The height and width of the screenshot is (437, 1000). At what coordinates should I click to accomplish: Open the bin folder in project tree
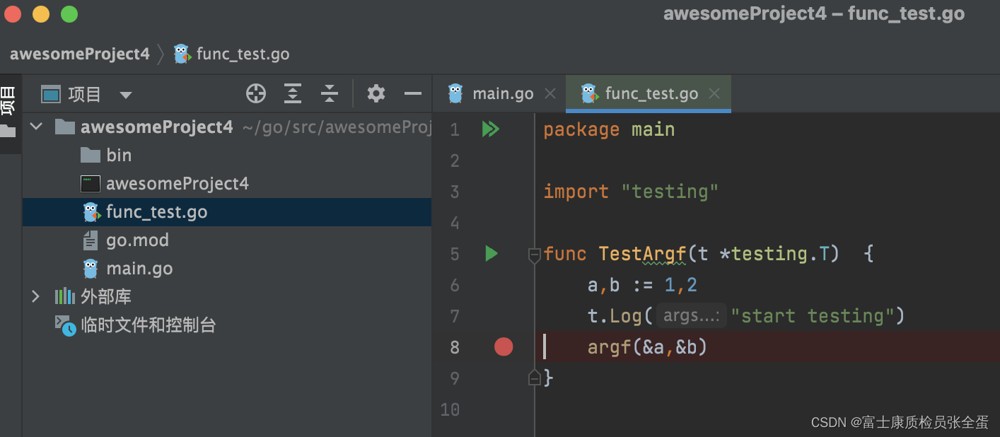coord(118,155)
